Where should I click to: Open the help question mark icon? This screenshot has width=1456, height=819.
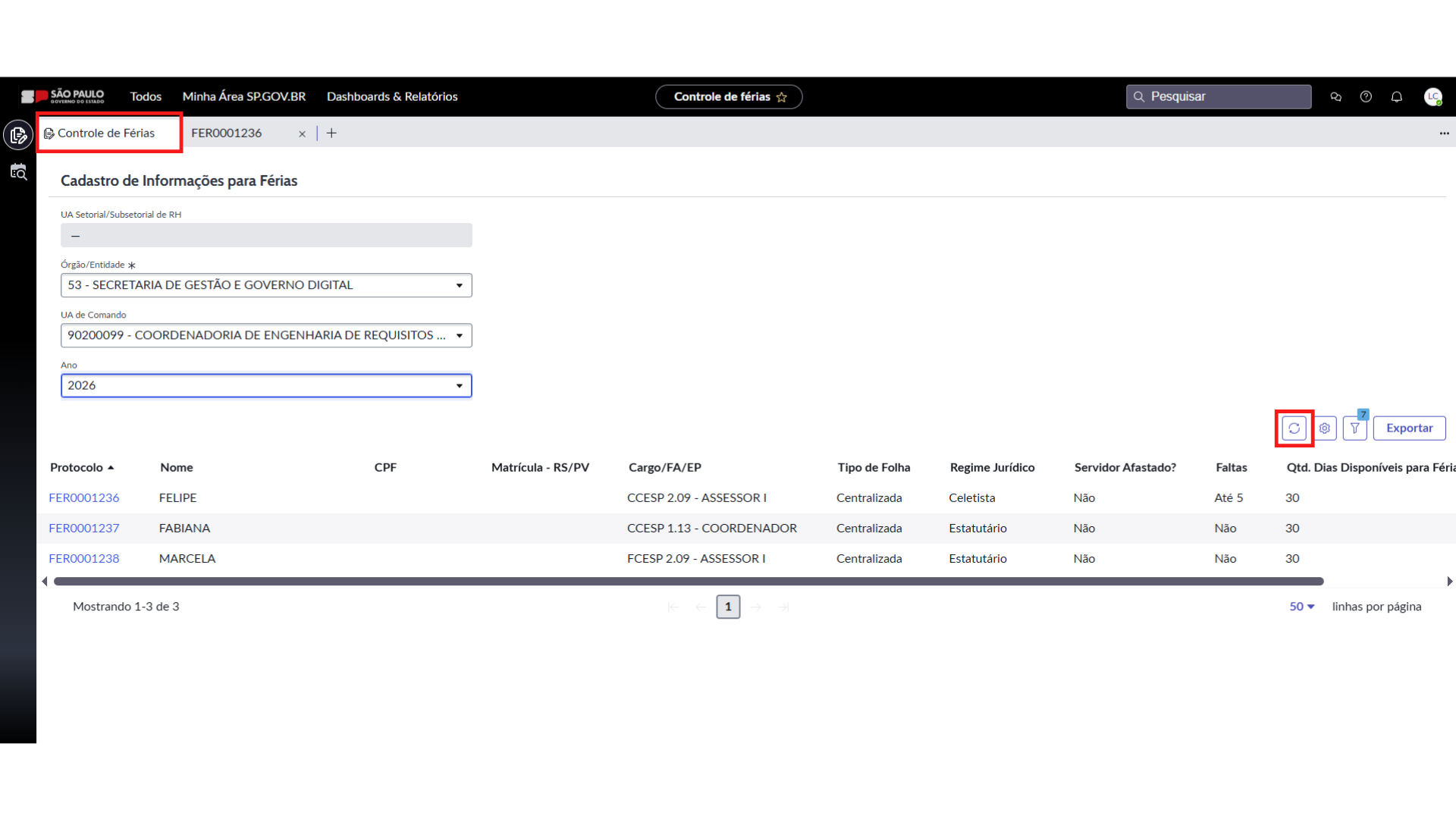click(1366, 97)
